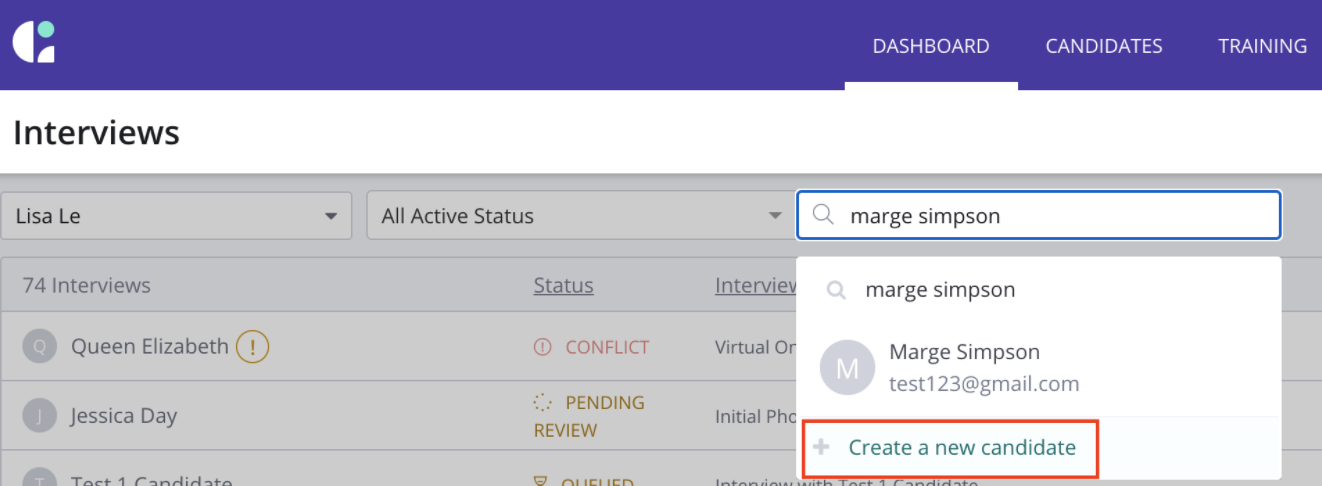1322x486 pixels.
Task: Click the magnifier icon beside the suggestion
Action: (x=836, y=290)
